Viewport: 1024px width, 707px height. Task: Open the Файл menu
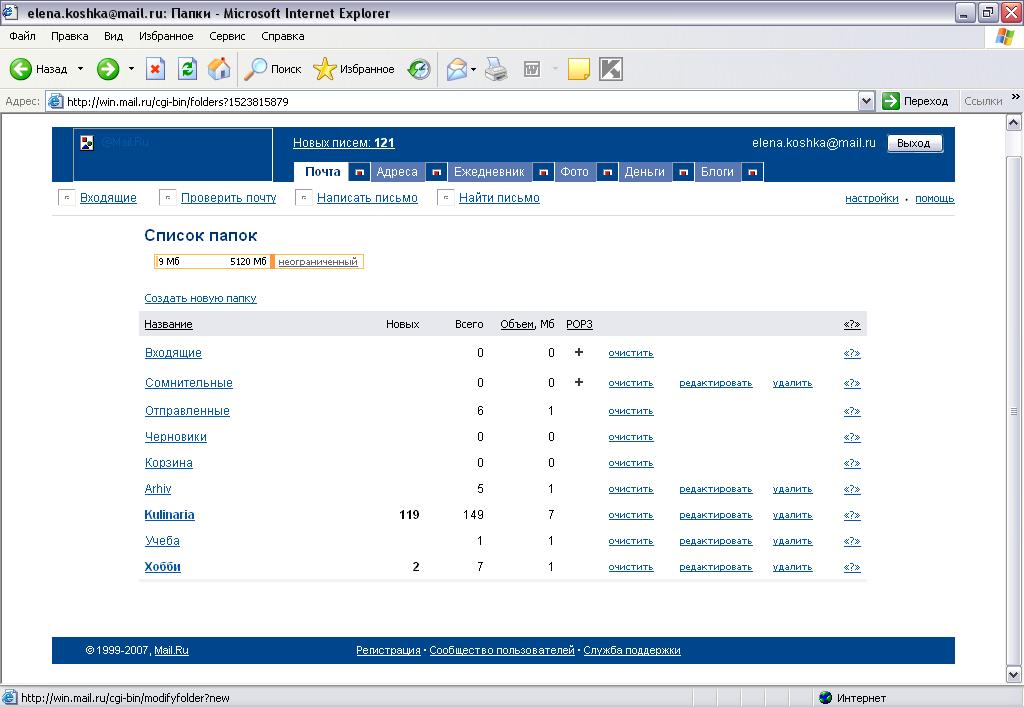[x=22, y=36]
